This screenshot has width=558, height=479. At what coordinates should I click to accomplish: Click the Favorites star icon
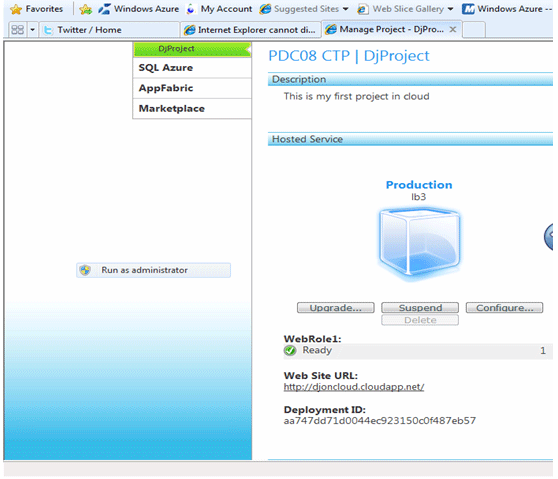pos(16,9)
